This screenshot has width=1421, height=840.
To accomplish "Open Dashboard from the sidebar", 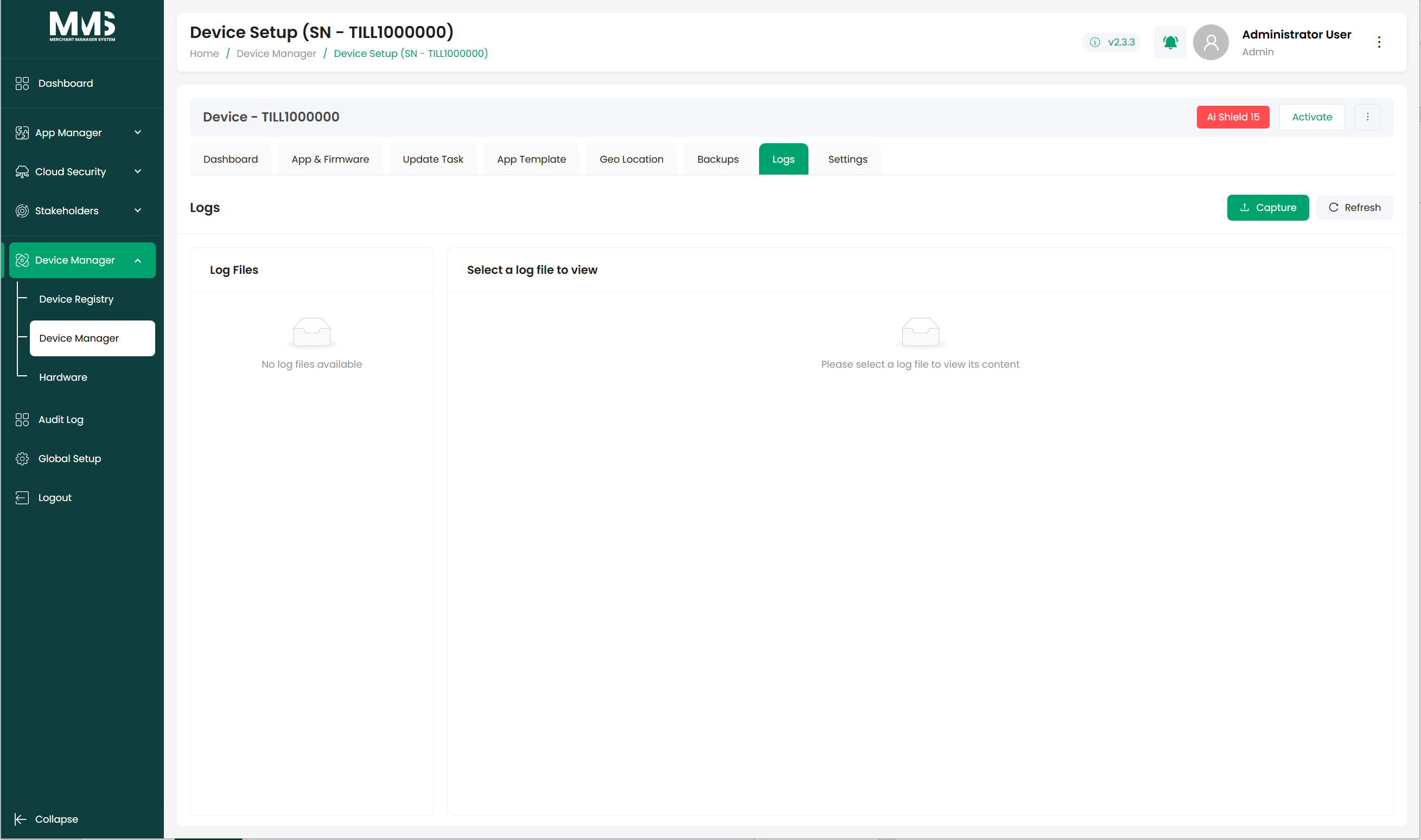I will (66, 83).
